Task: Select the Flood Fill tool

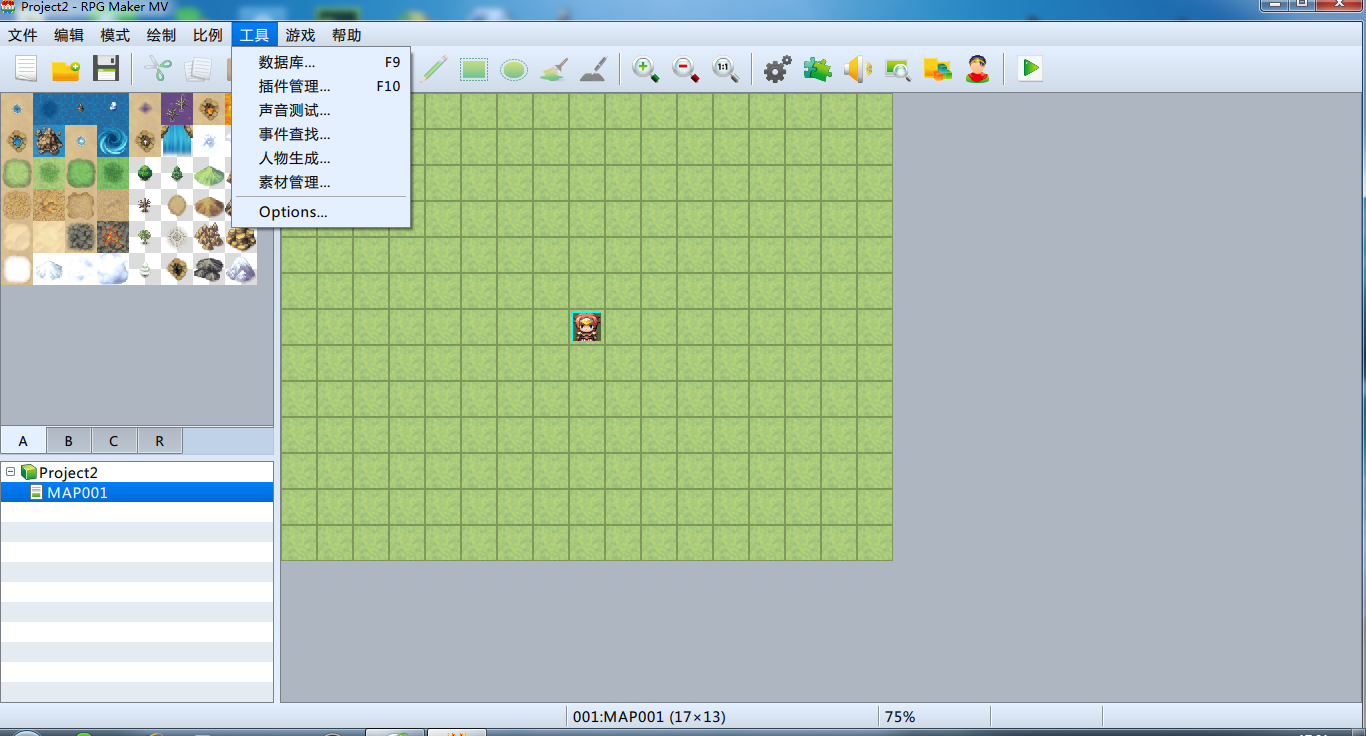Action: (554, 69)
